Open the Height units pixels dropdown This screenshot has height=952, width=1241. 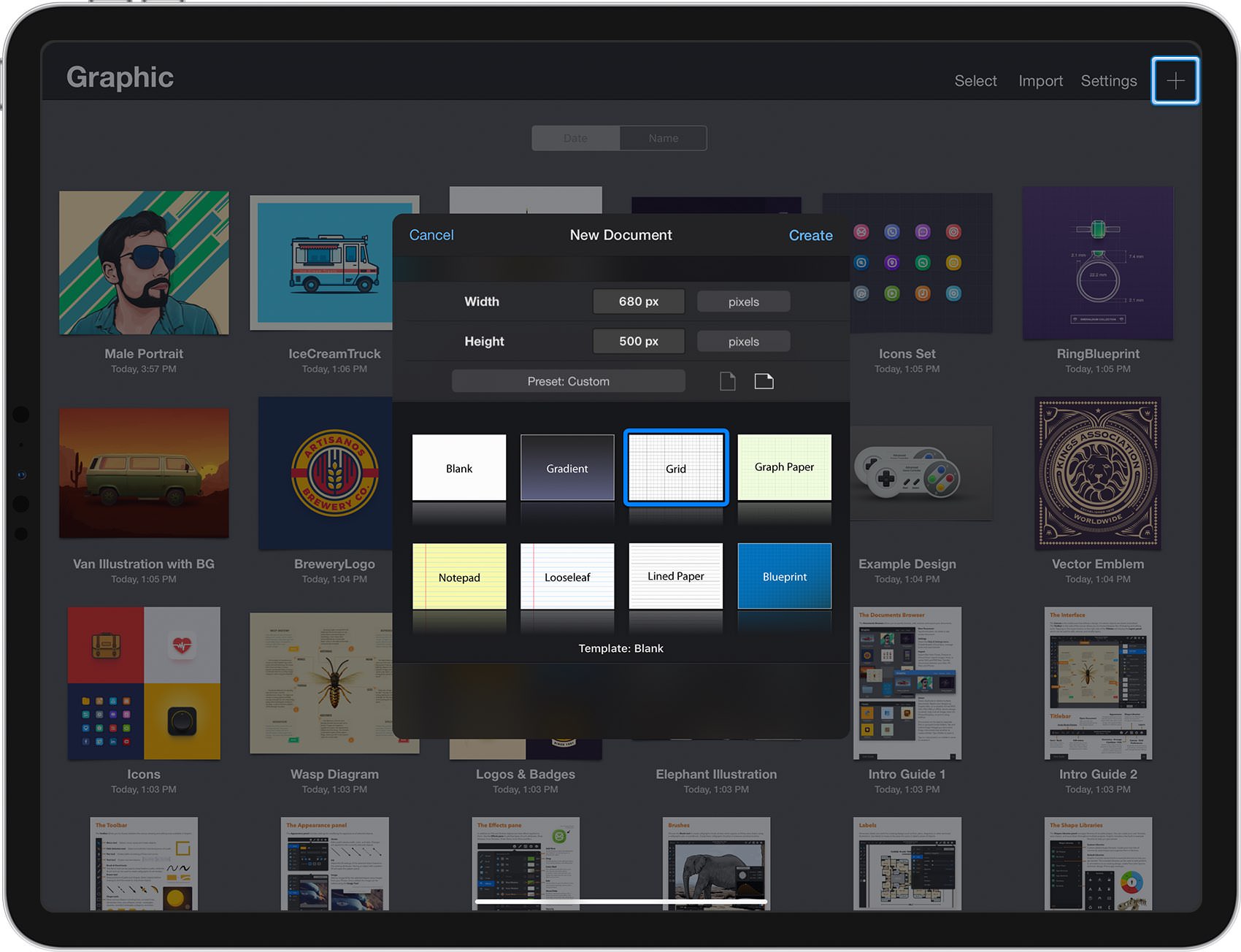point(744,341)
